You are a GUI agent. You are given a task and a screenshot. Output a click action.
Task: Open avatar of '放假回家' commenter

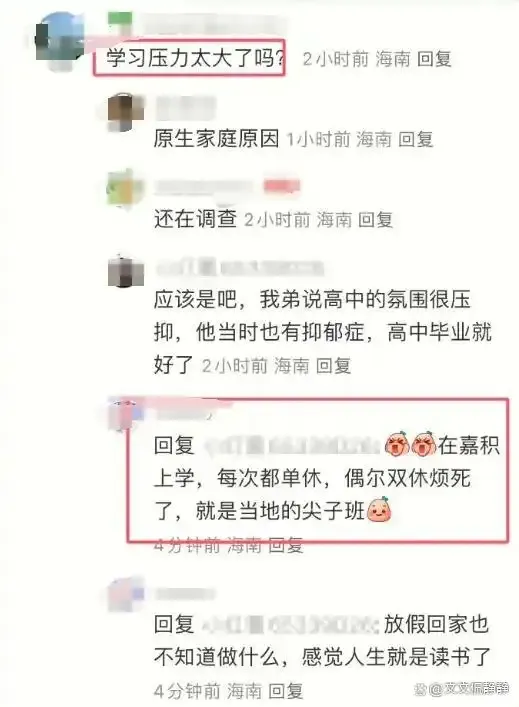(x=126, y=593)
